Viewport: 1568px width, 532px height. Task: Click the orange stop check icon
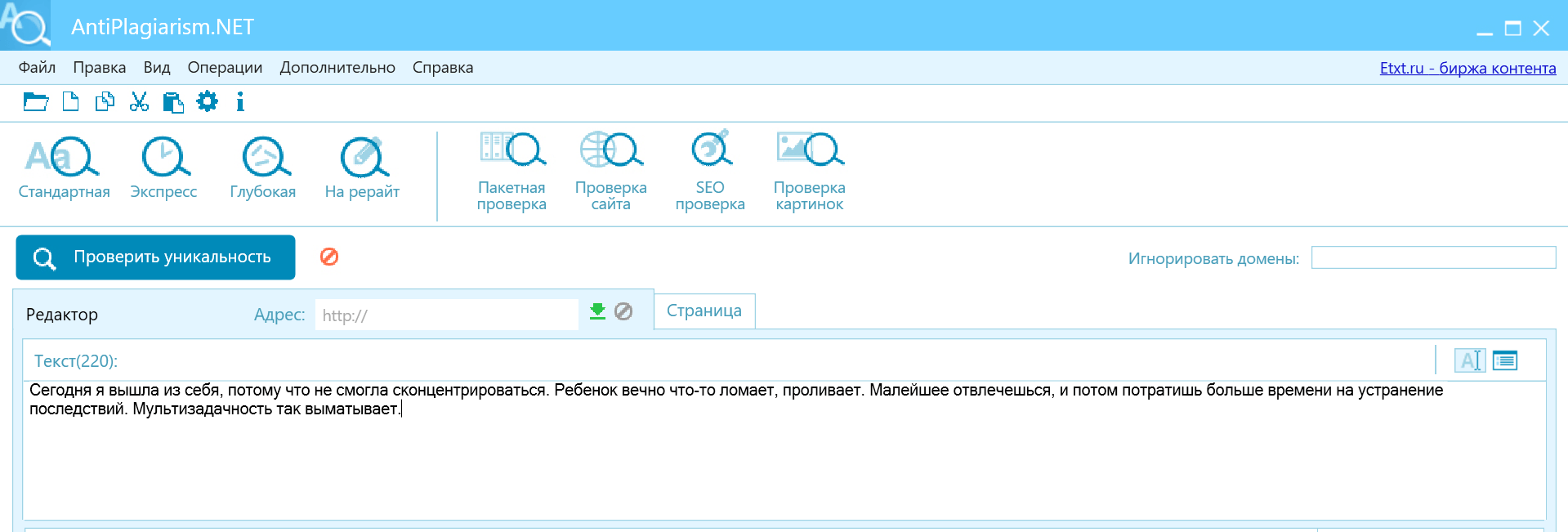329,257
